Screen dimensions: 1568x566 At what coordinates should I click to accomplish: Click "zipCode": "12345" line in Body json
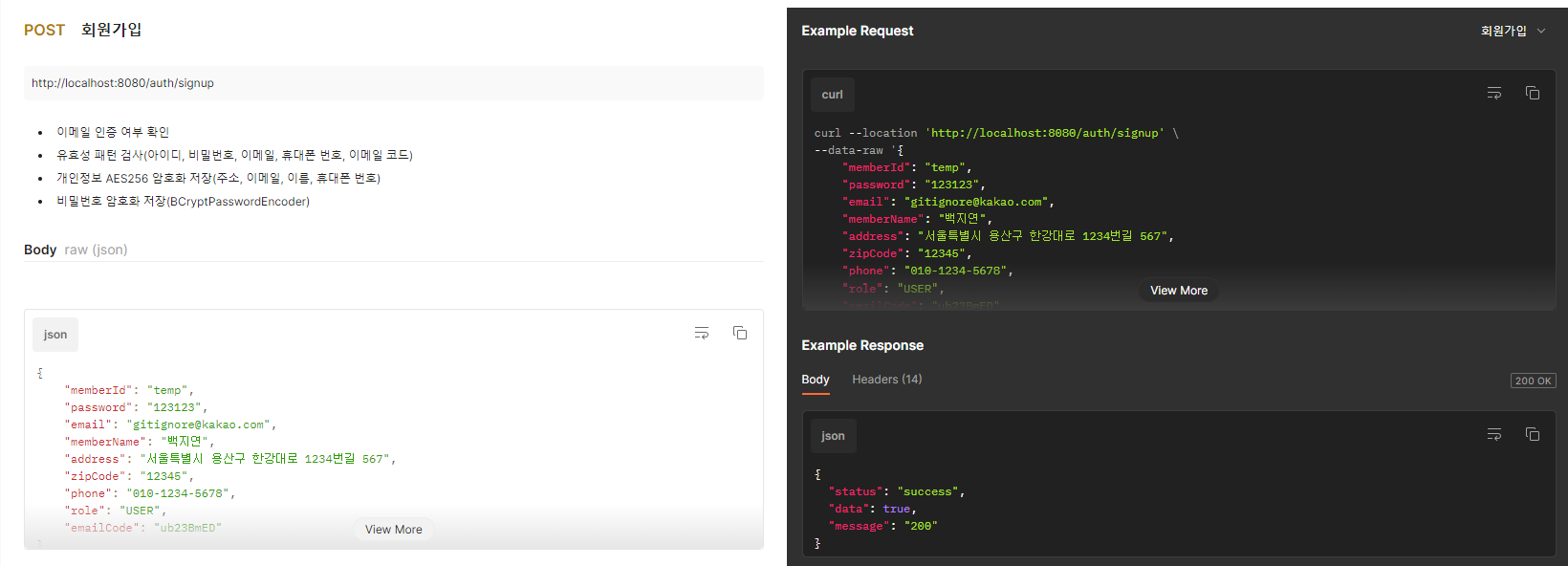pos(129,476)
